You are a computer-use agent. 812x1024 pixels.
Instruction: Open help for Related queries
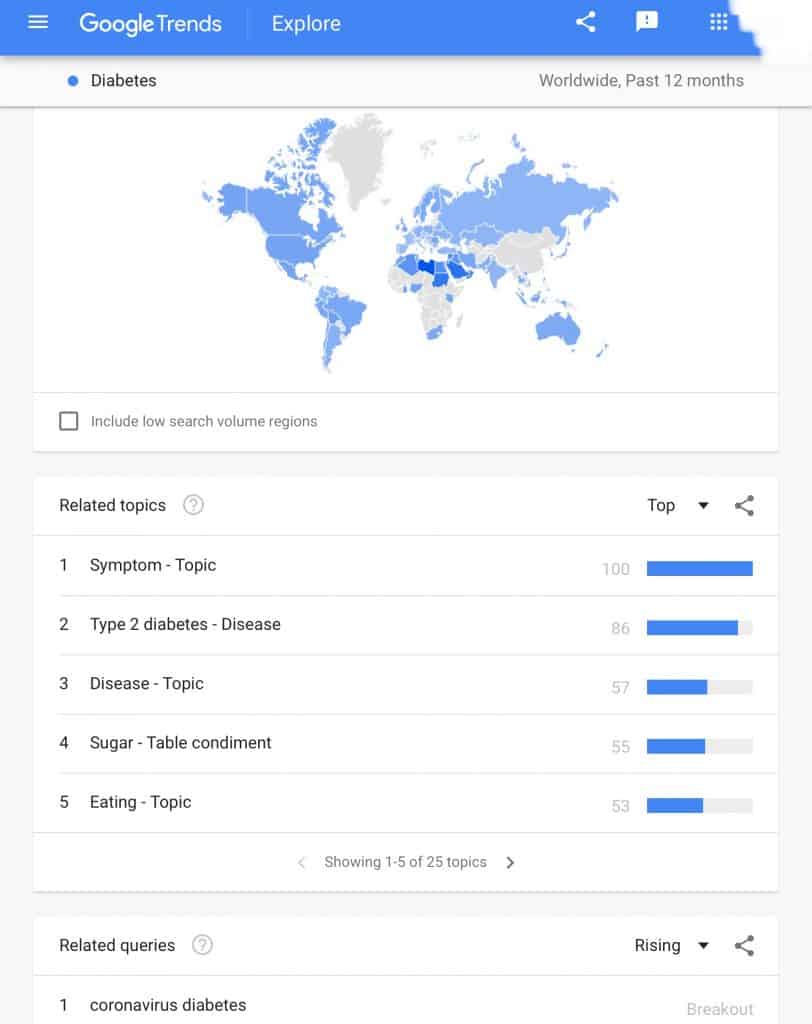click(202, 945)
